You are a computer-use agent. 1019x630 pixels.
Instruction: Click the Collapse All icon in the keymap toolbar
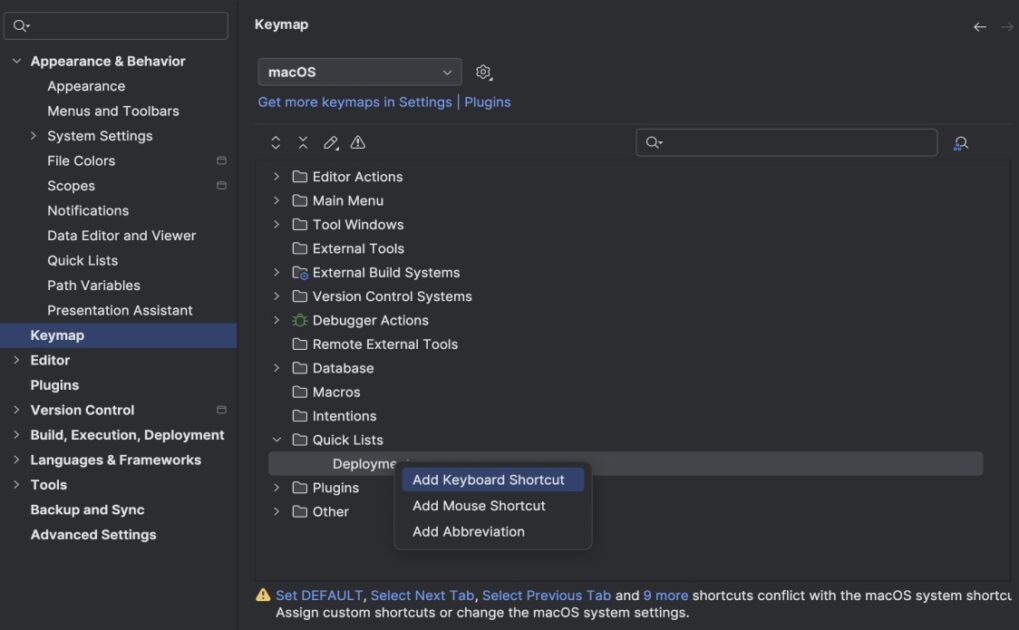tap(303, 142)
